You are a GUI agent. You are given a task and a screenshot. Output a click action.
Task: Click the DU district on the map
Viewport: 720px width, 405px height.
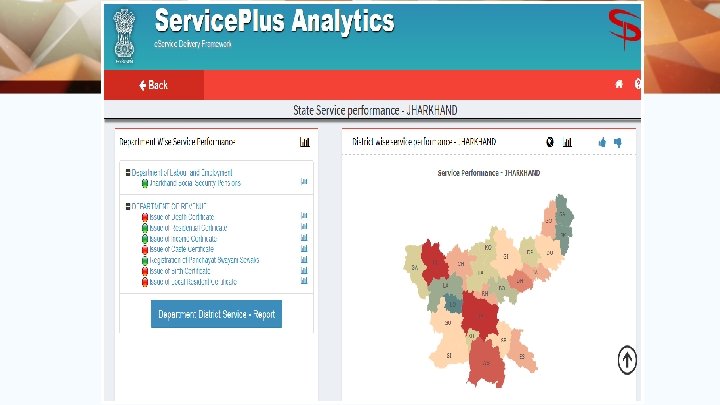[550, 253]
